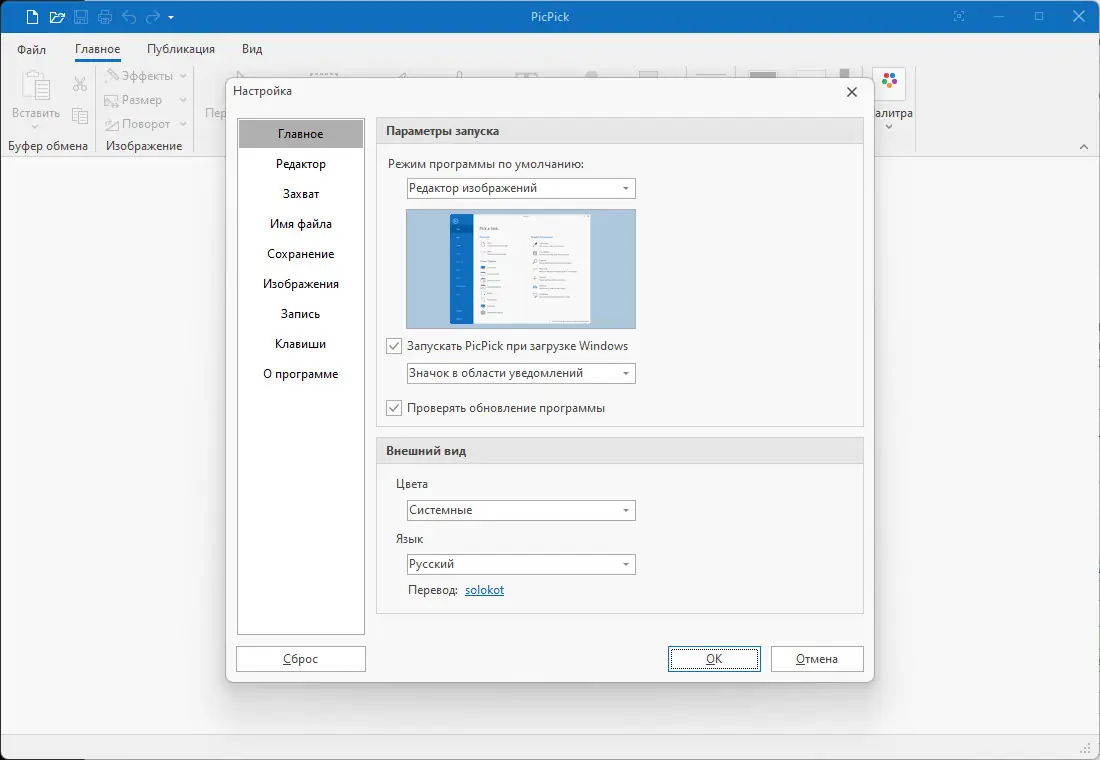Switch to the Главное ribbon tab
This screenshot has height=760, width=1100.
pos(98,49)
